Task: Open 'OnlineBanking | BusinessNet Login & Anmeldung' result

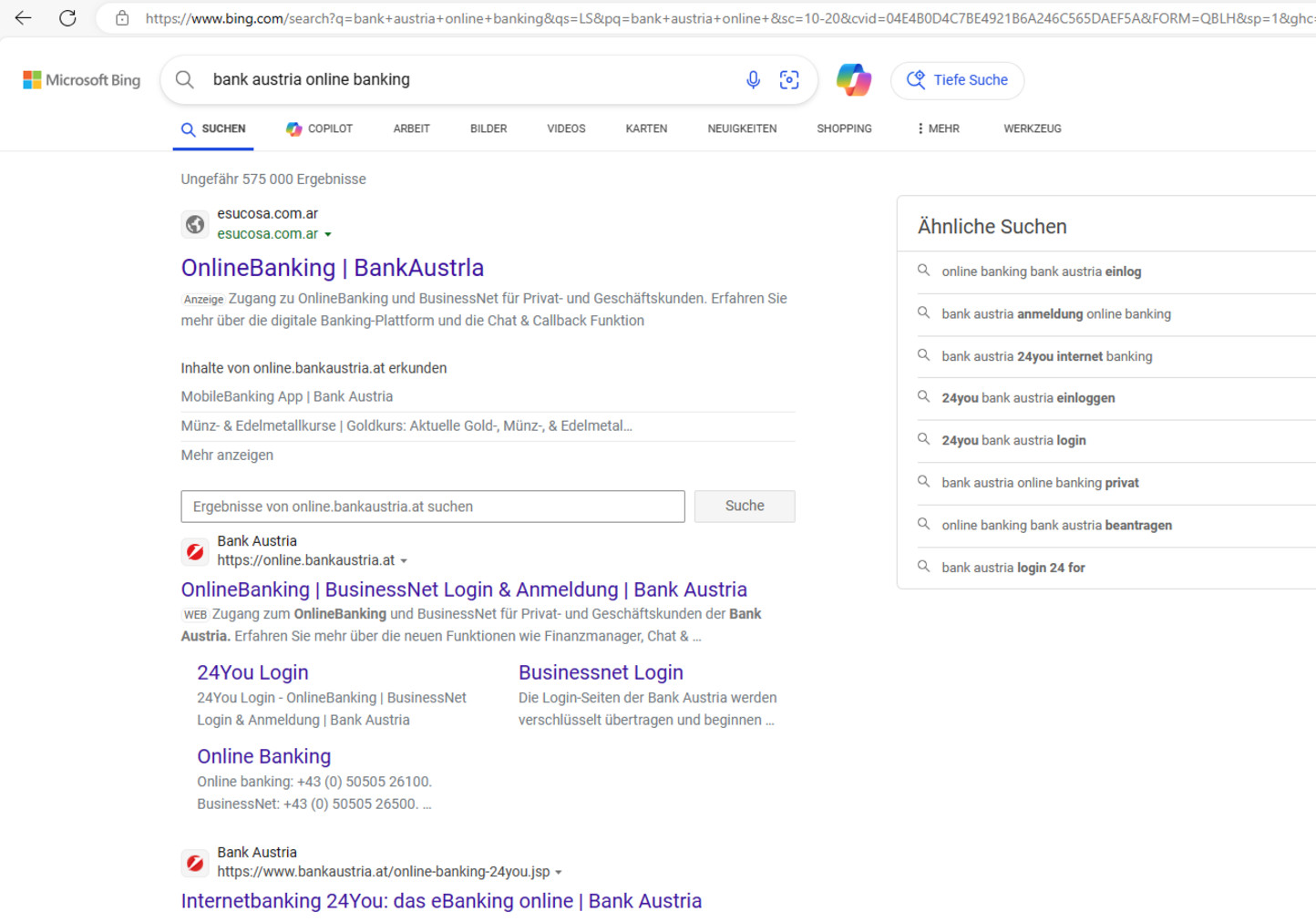Action: pyautogui.click(x=464, y=589)
